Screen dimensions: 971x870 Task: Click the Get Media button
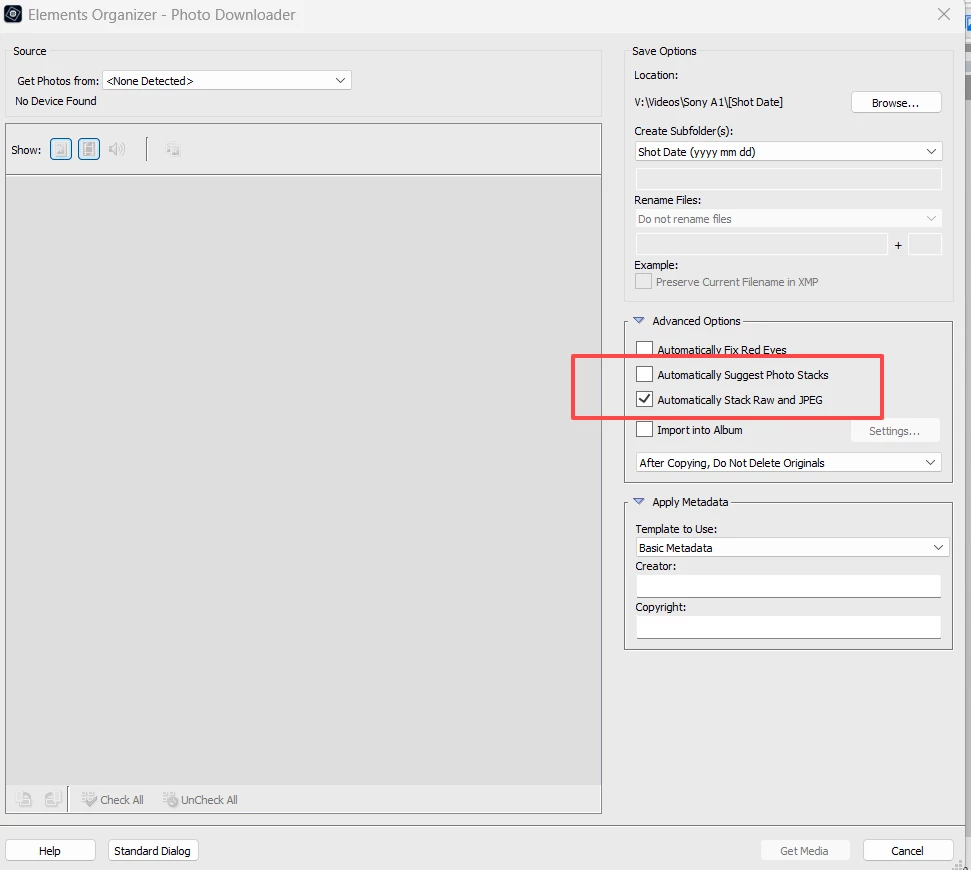(x=804, y=851)
